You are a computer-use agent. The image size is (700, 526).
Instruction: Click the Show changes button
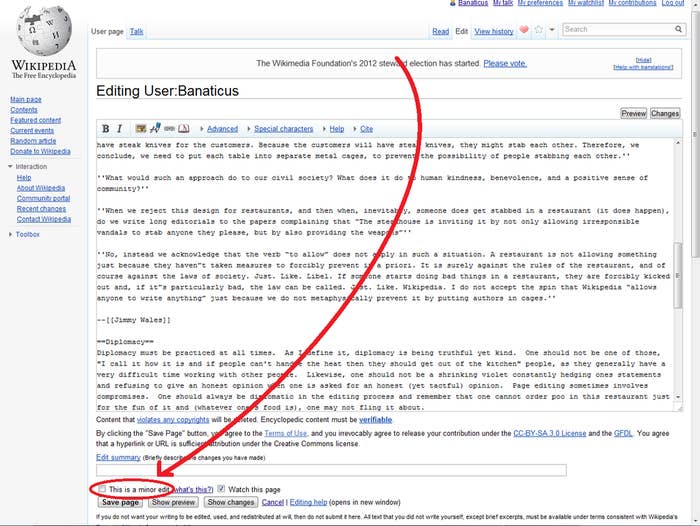pyautogui.click(x=230, y=502)
